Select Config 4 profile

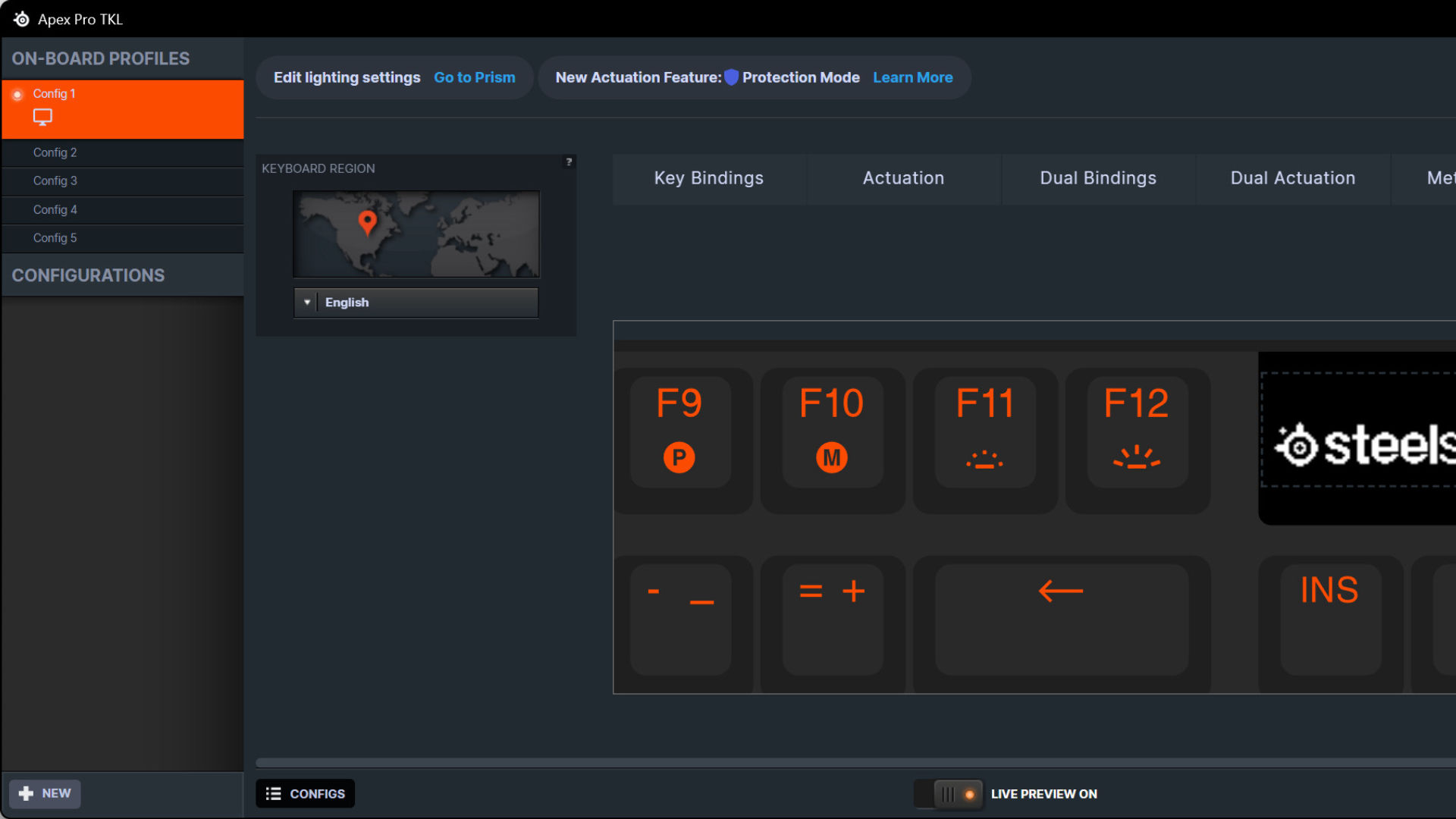[123, 210]
